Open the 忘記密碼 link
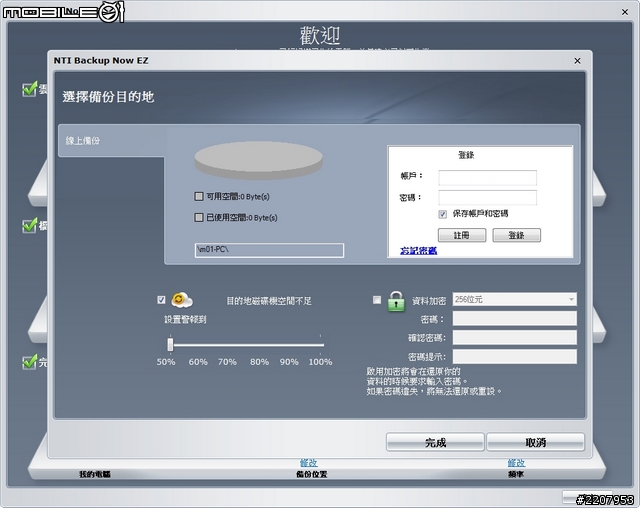640x508 pixels. pos(418,251)
